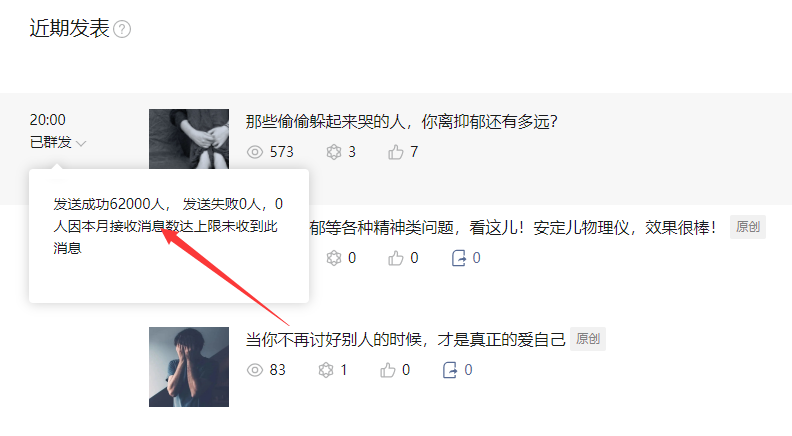This screenshot has width=792, height=436.
Task: Click eye view icon showing 83
Action: point(255,370)
